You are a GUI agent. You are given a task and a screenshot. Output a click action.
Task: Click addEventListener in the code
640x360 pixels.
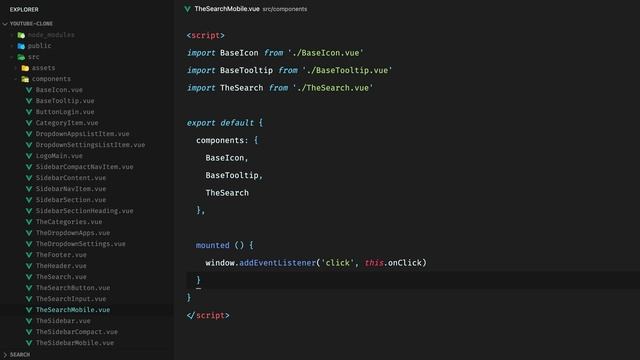[x=278, y=263]
